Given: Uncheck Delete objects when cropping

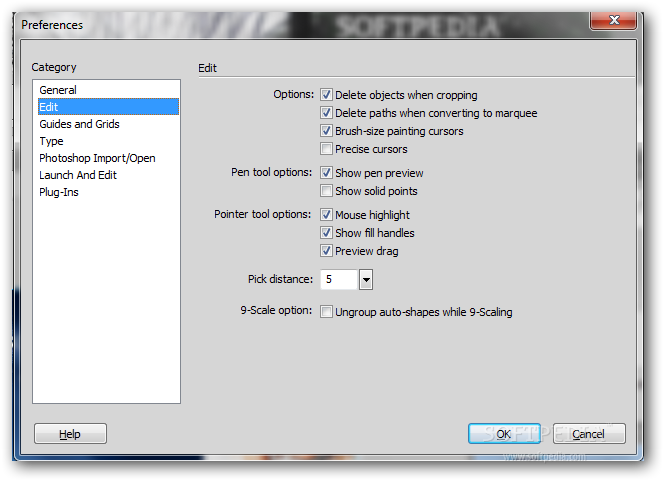Looking at the screenshot, I should point(326,94).
